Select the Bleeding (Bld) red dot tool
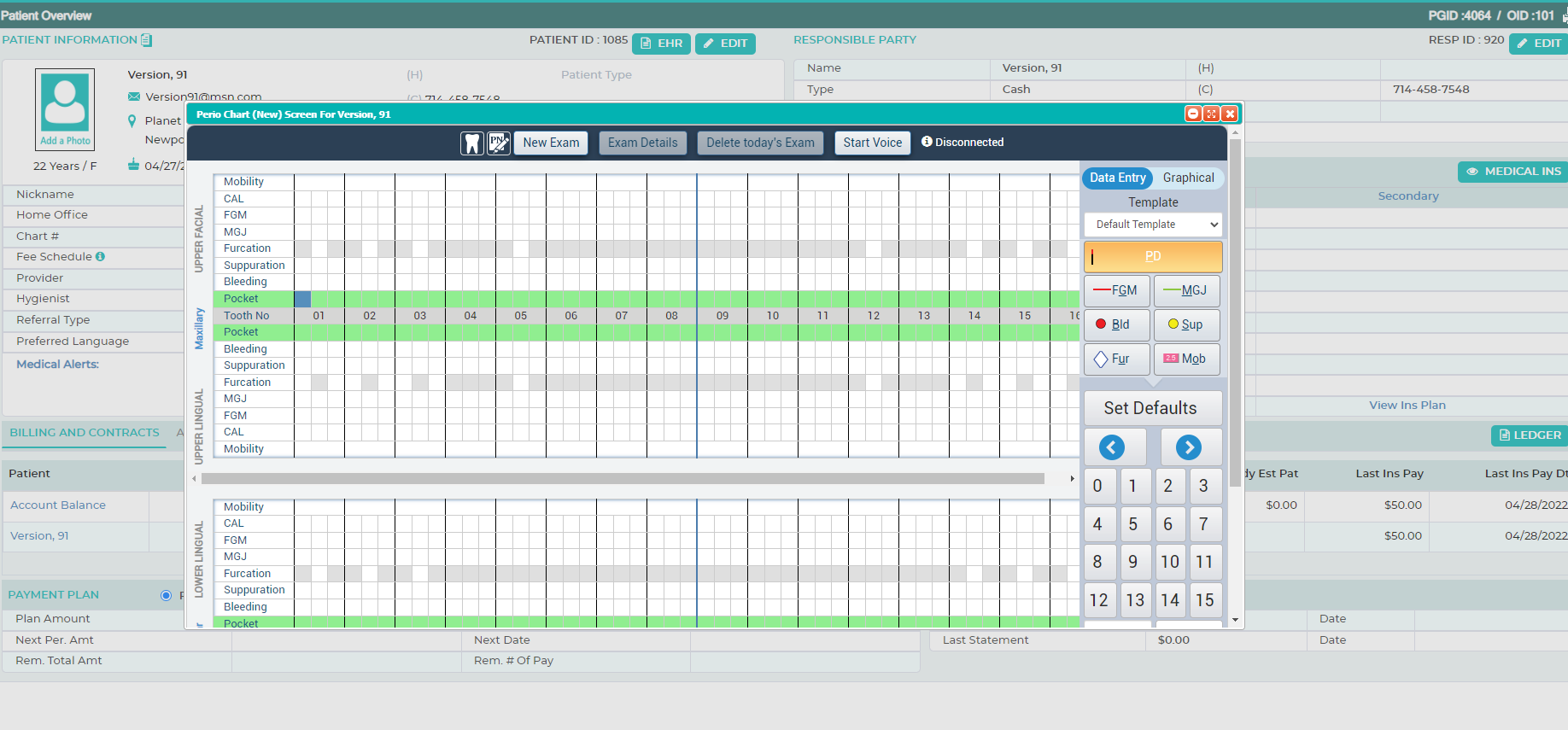Screen dimensions: 1568x730 (x=1117, y=324)
